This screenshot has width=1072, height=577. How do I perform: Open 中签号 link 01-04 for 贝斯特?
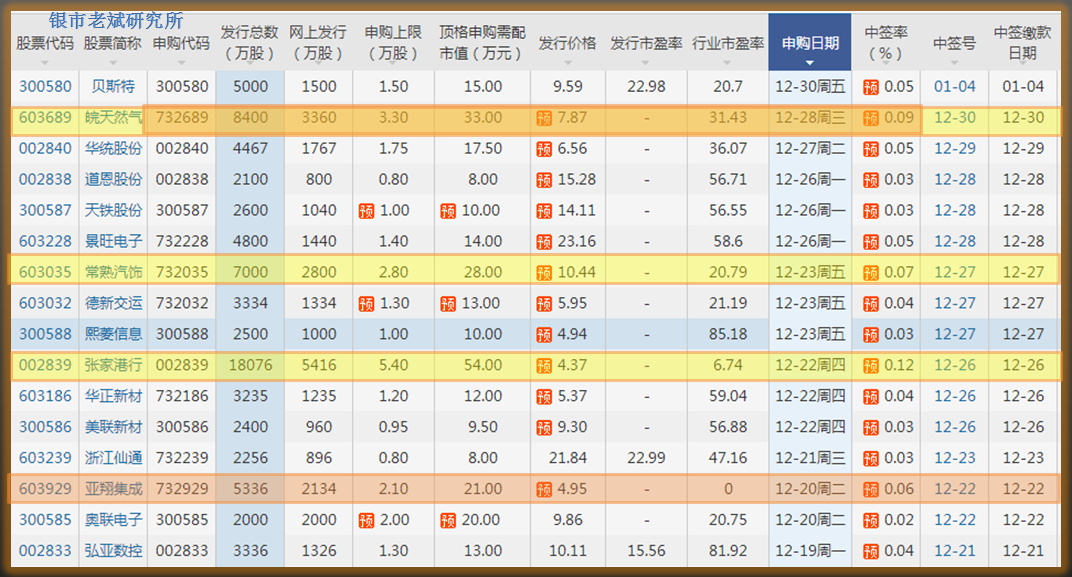click(x=954, y=87)
